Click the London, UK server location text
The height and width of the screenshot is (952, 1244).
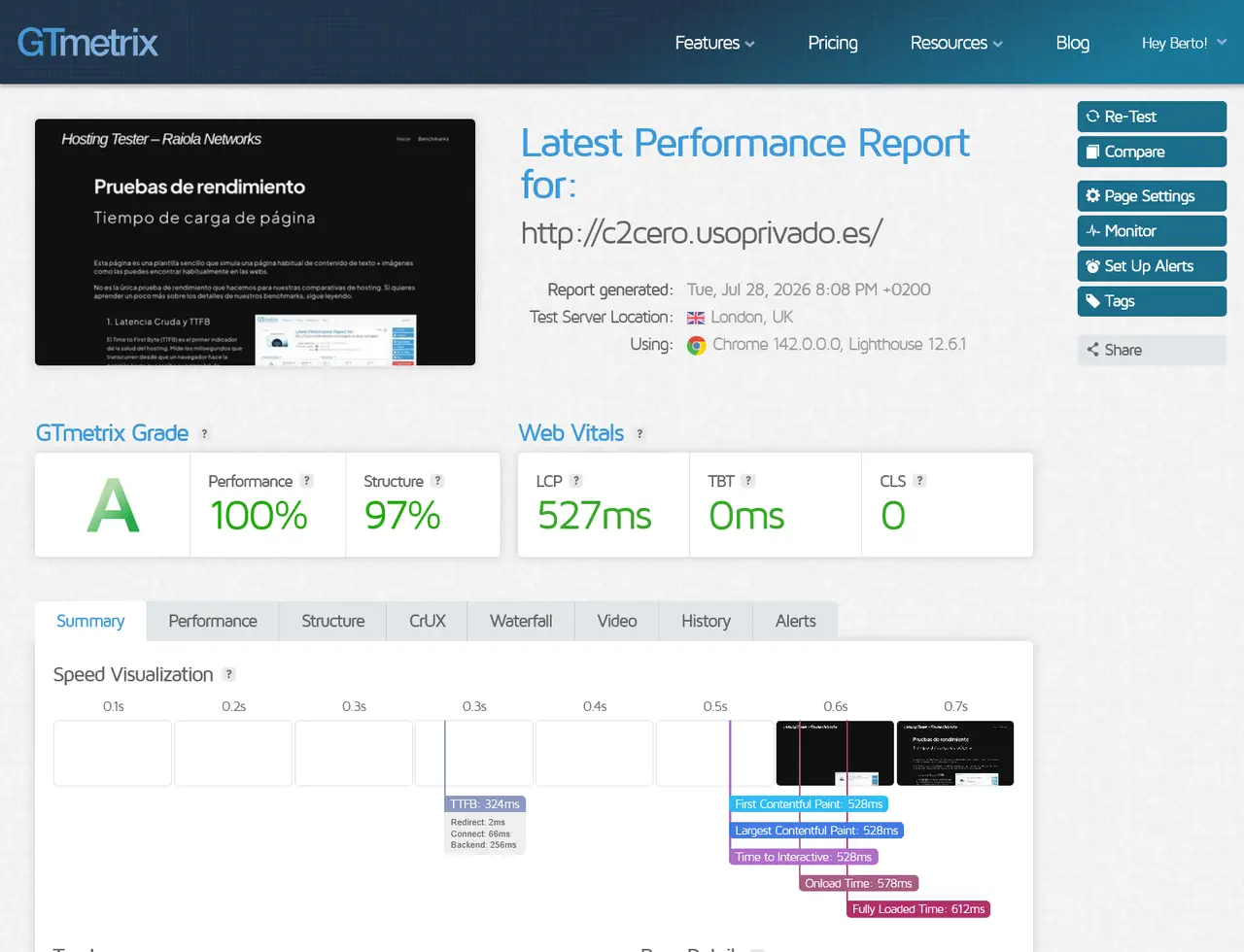pyautogui.click(x=752, y=318)
